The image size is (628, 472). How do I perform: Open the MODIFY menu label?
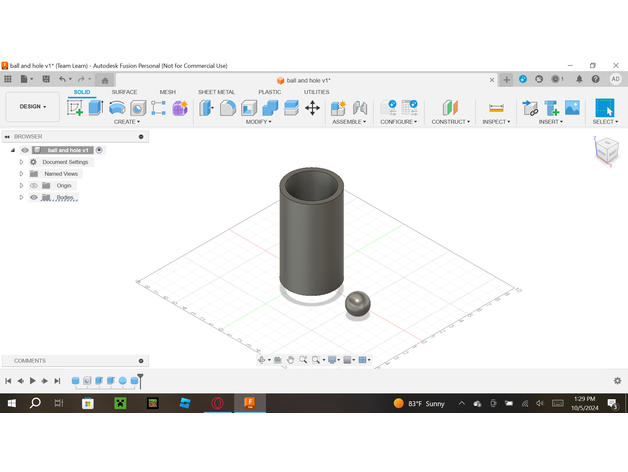click(260, 122)
